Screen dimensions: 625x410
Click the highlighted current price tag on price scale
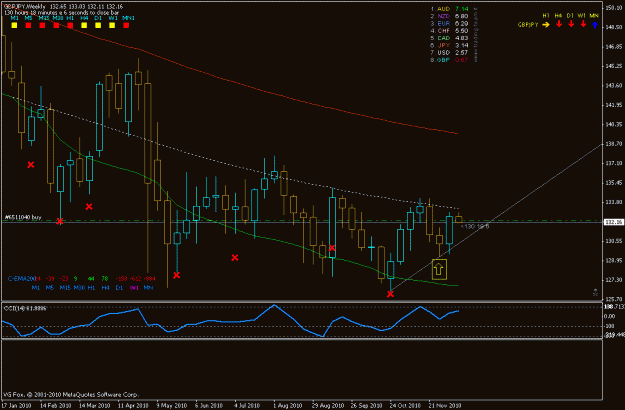(x=613, y=222)
